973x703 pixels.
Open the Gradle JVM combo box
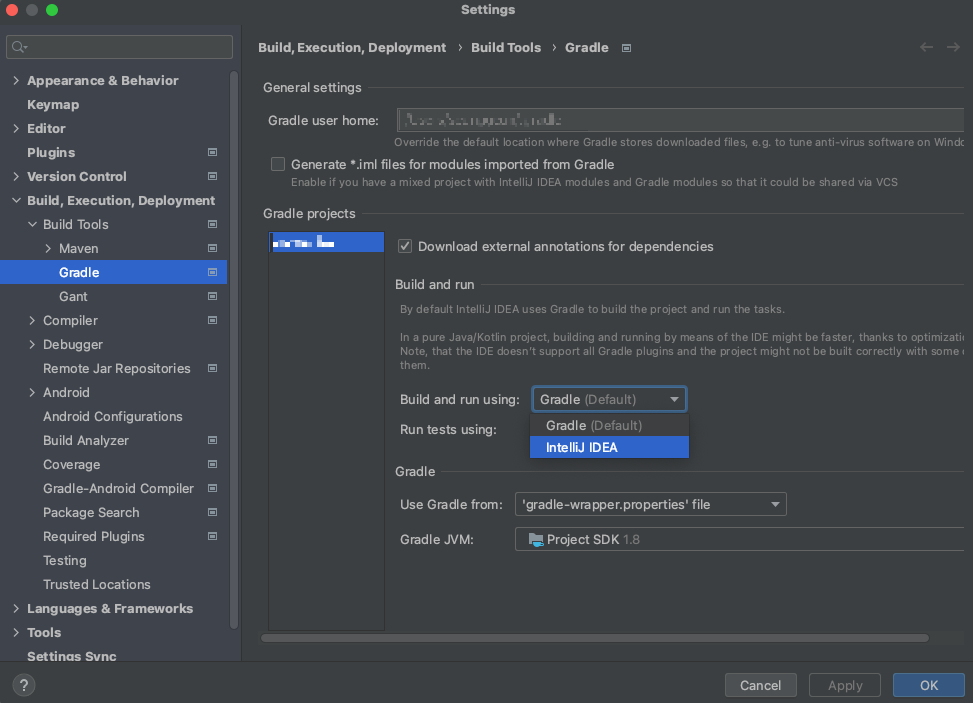click(x=739, y=539)
